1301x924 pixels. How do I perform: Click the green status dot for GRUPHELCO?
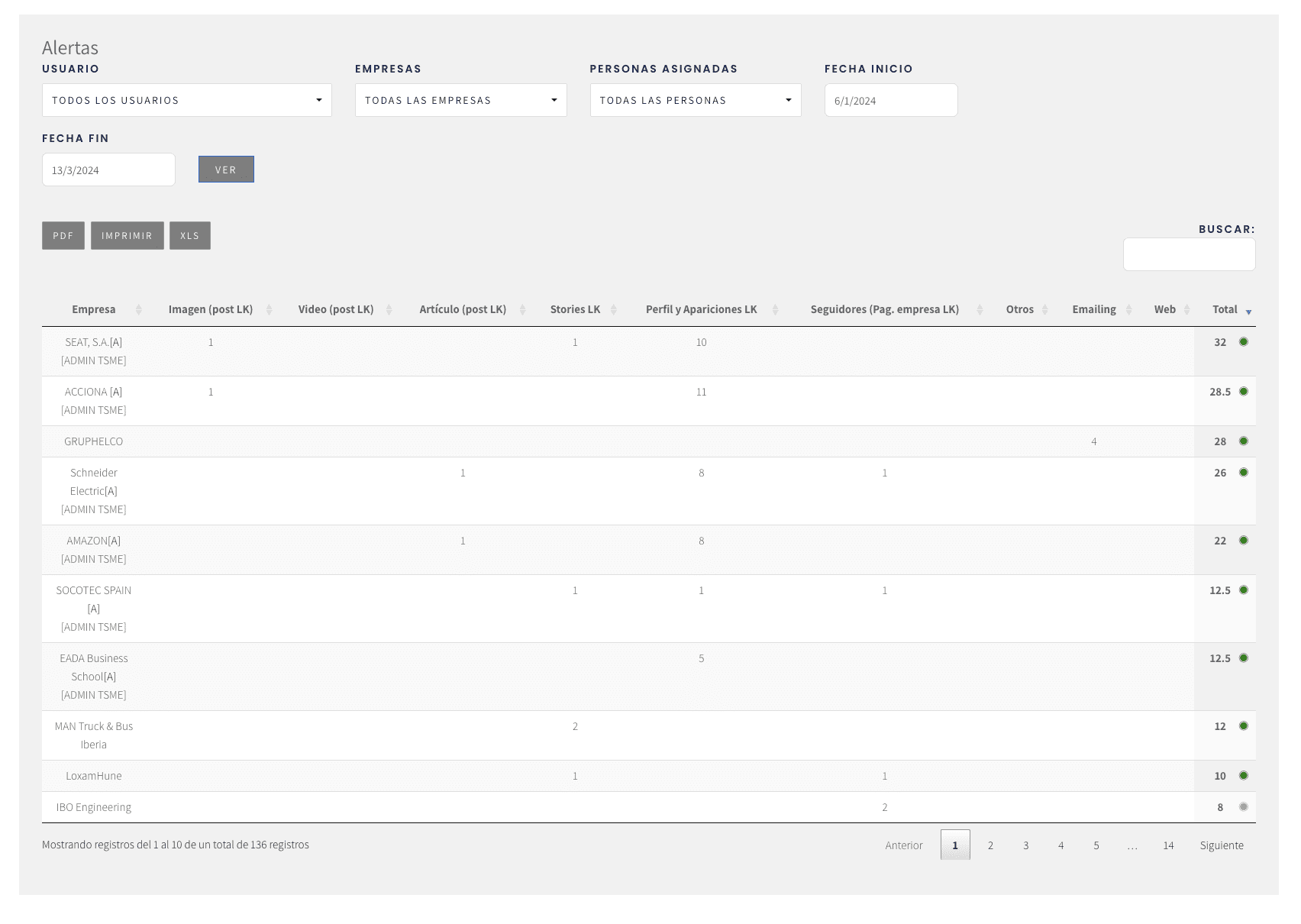pyautogui.click(x=1243, y=441)
